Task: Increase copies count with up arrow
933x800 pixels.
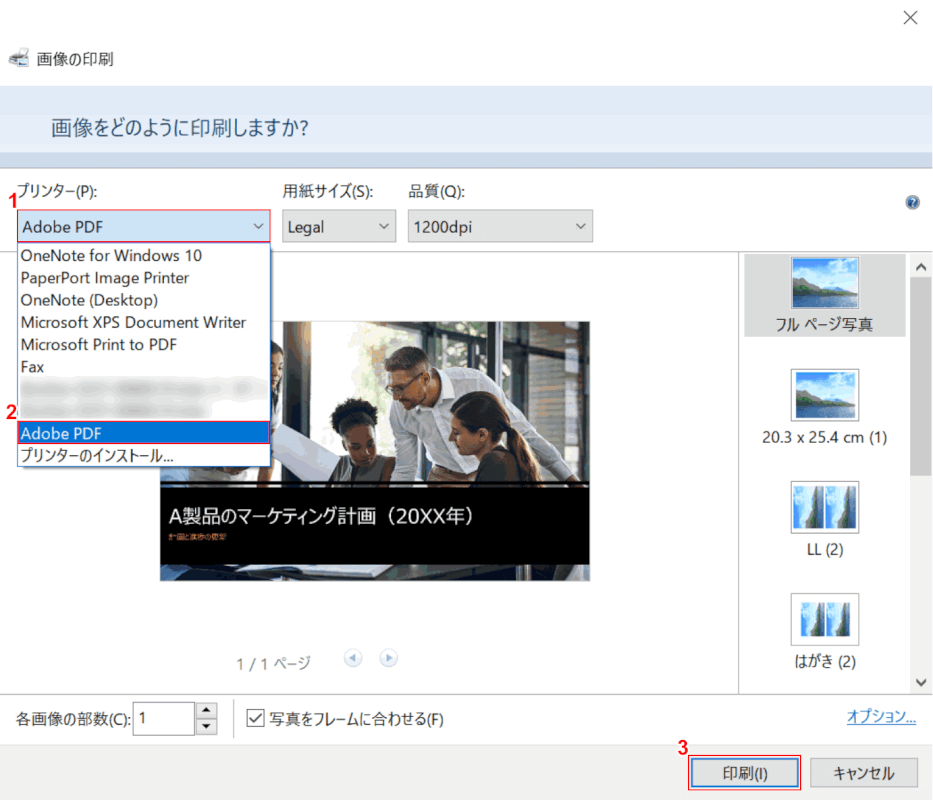Action: [x=207, y=710]
